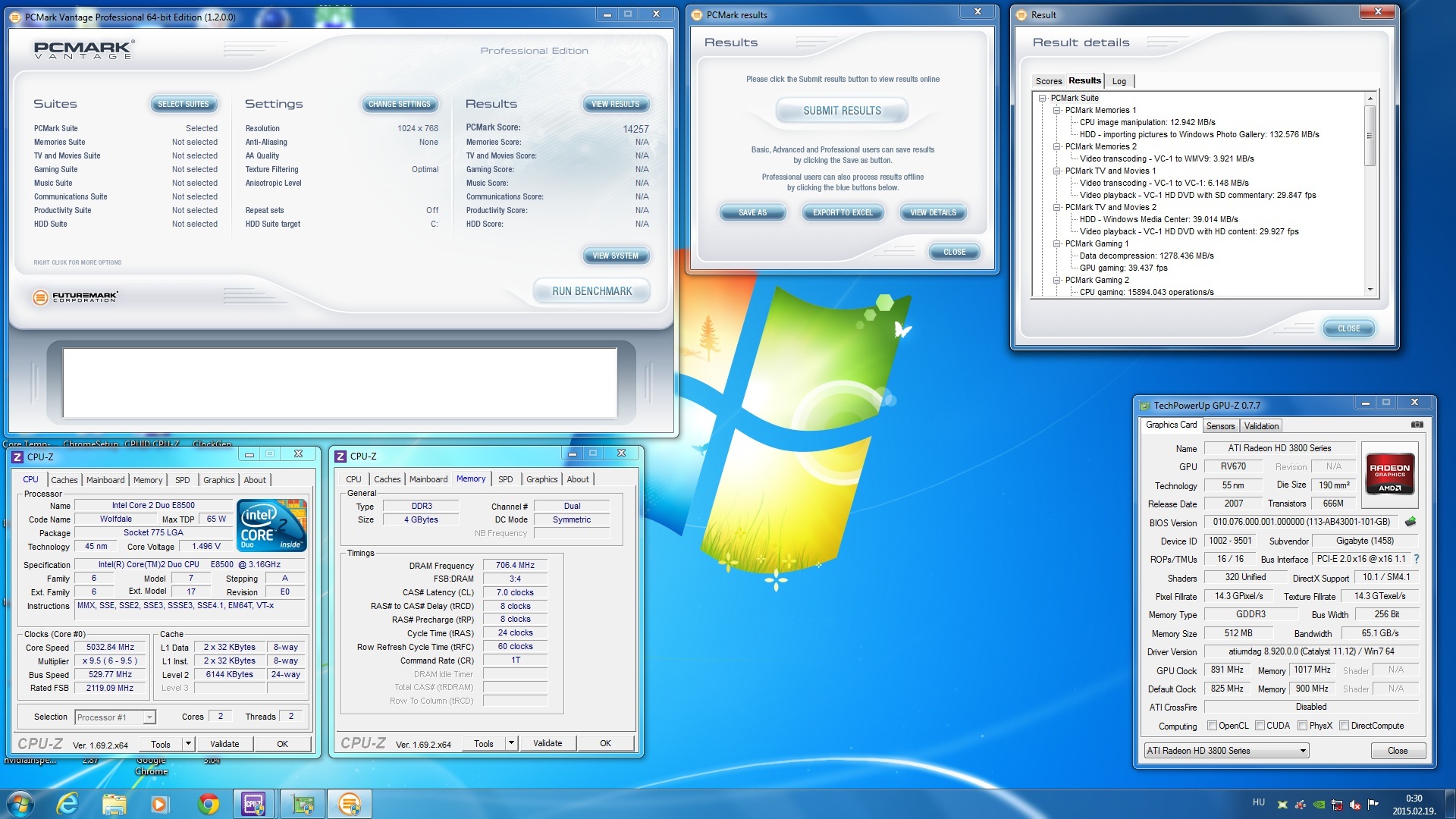This screenshot has width=1456, height=819.
Task: Click the VIEW SYSTEM button
Action: [615, 256]
